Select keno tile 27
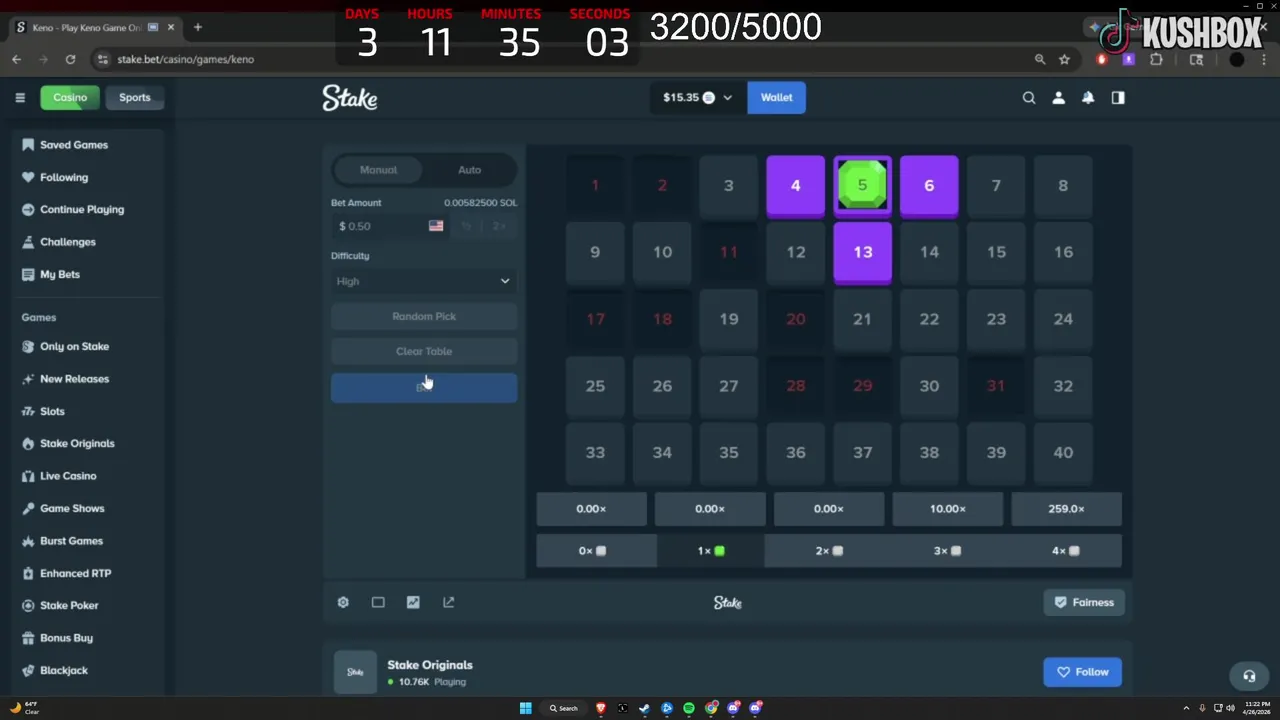This screenshot has width=1280, height=720. [728, 387]
